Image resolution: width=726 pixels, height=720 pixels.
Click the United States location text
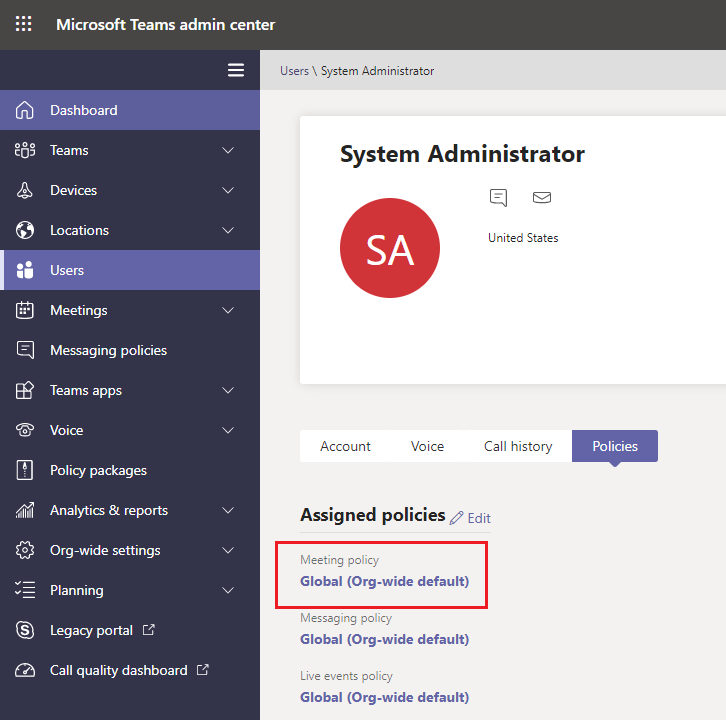[x=523, y=238]
